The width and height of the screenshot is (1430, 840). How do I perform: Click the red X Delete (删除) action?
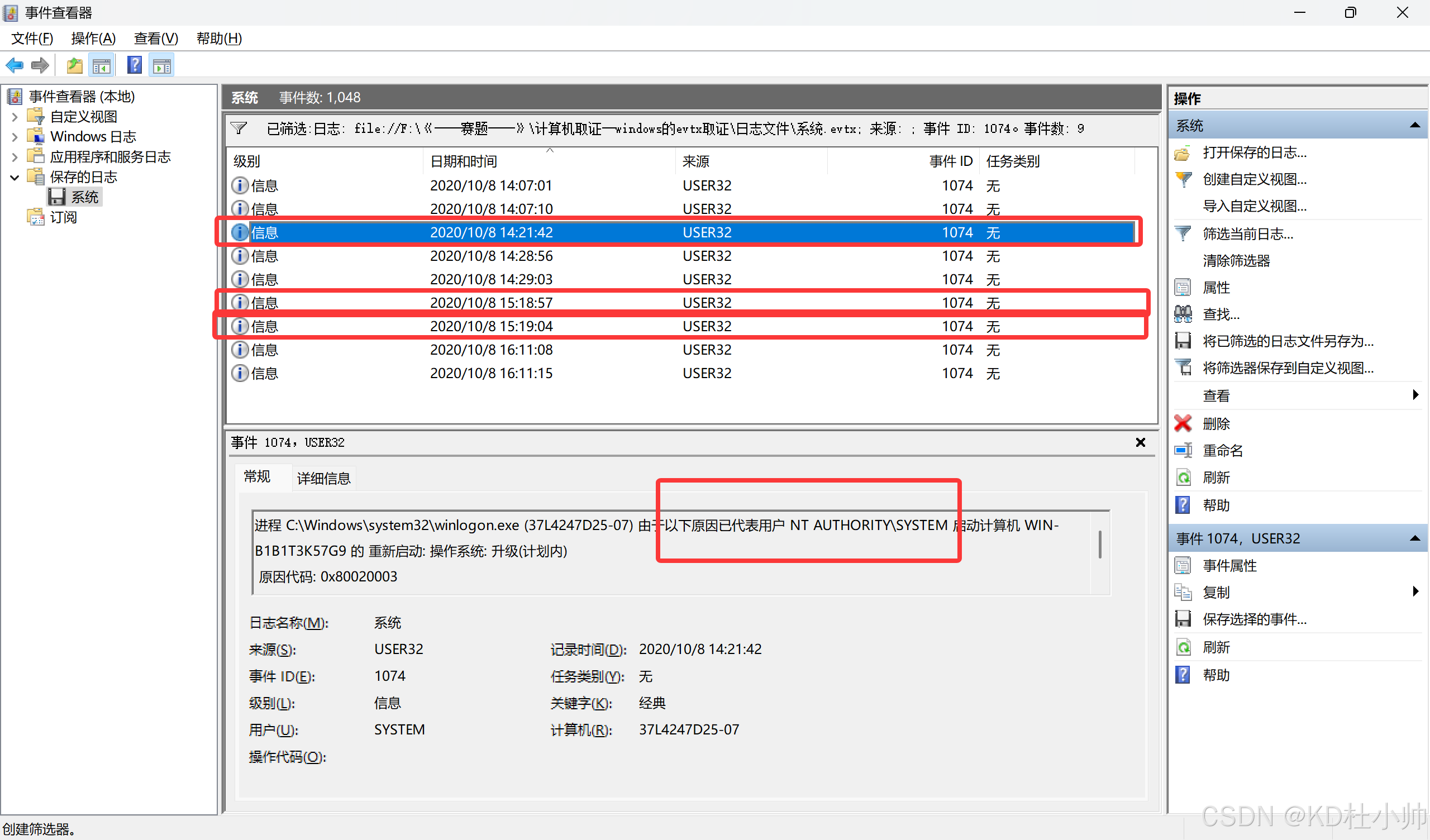click(x=1215, y=423)
